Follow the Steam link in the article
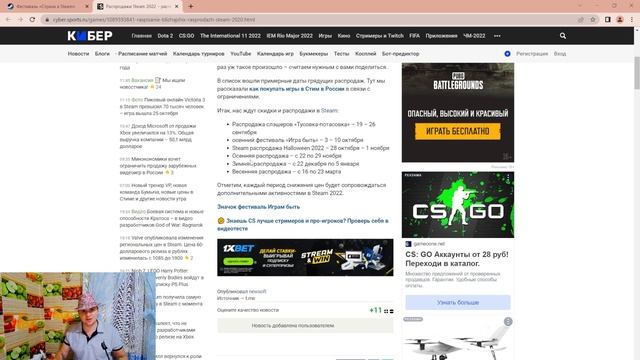The width and height of the screenshot is (640, 360). click(x=329, y=110)
